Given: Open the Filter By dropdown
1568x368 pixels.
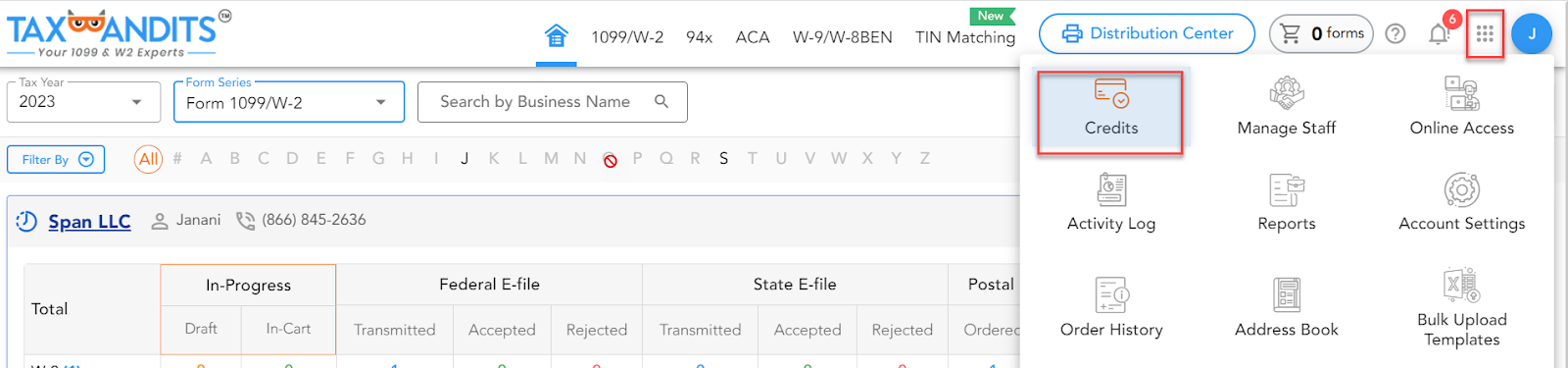Looking at the screenshot, I should [56, 159].
